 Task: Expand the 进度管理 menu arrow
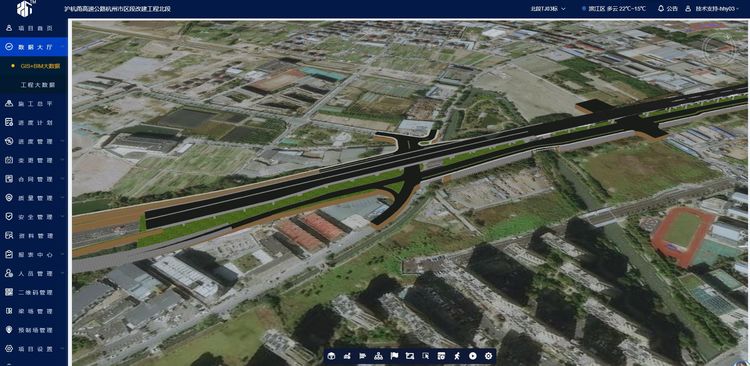point(63,141)
